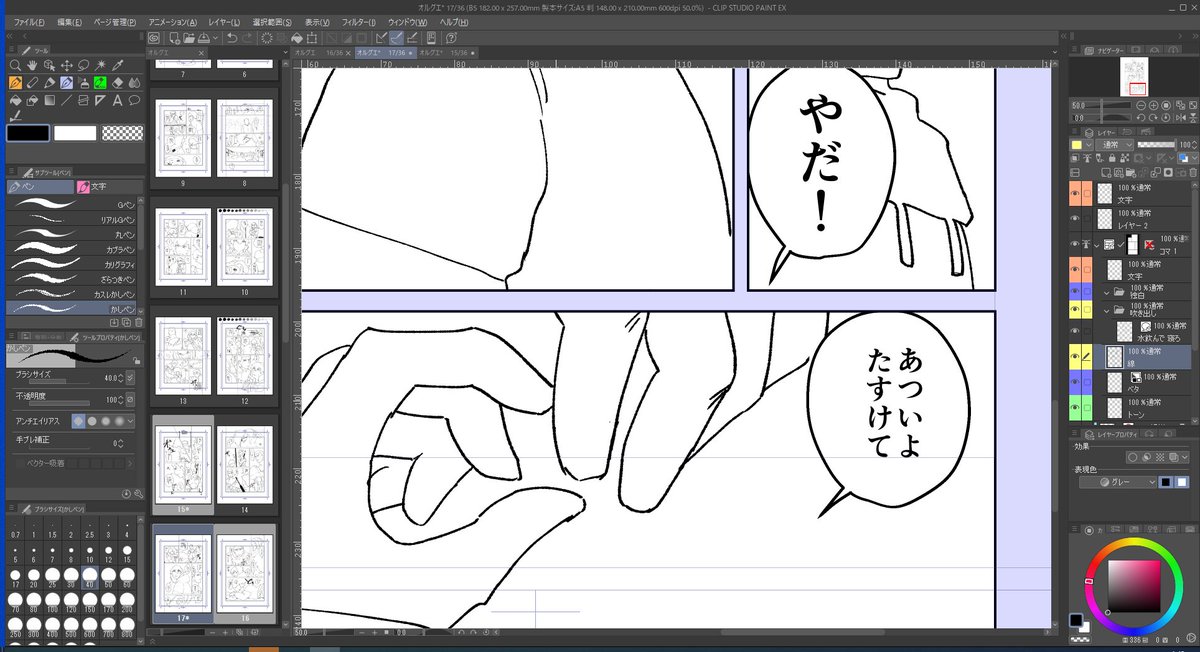Screen dimensions: 1200x652
Task: Hide the トーン layer
Action: pyautogui.click(x=1075, y=407)
